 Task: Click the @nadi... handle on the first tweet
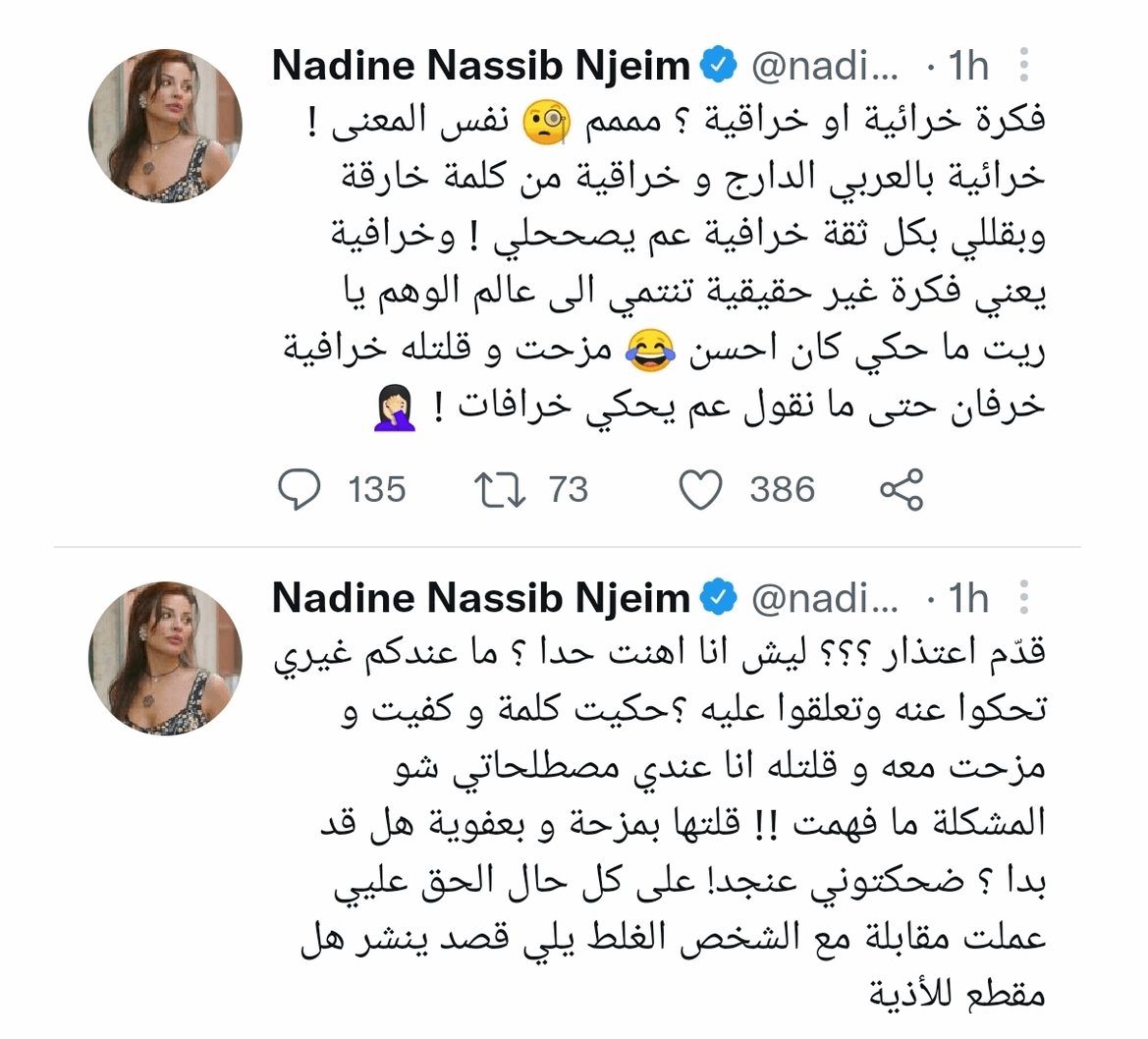tap(823, 66)
